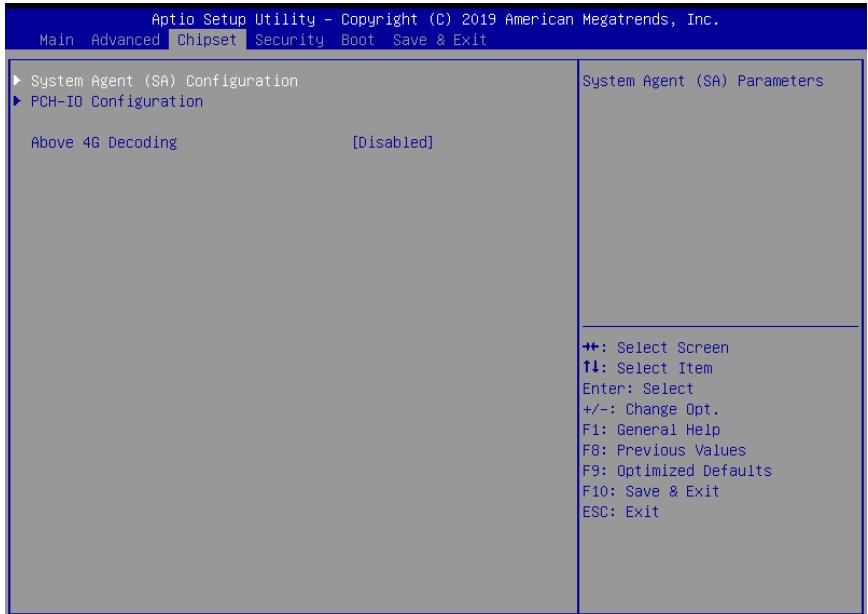
Task: Select the System Agent arrow marker
Action: pyautogui.click(x=18, y=81)
